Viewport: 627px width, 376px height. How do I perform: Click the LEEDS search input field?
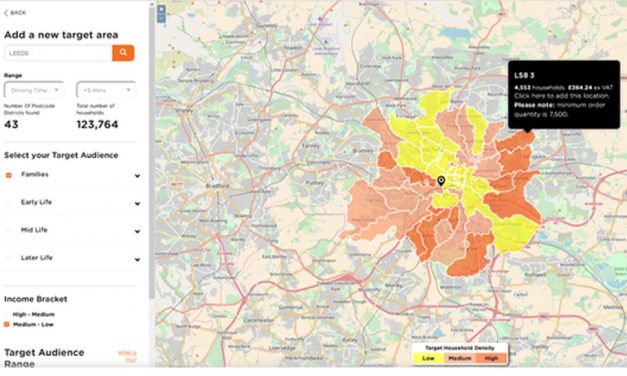tap(58, 53)
